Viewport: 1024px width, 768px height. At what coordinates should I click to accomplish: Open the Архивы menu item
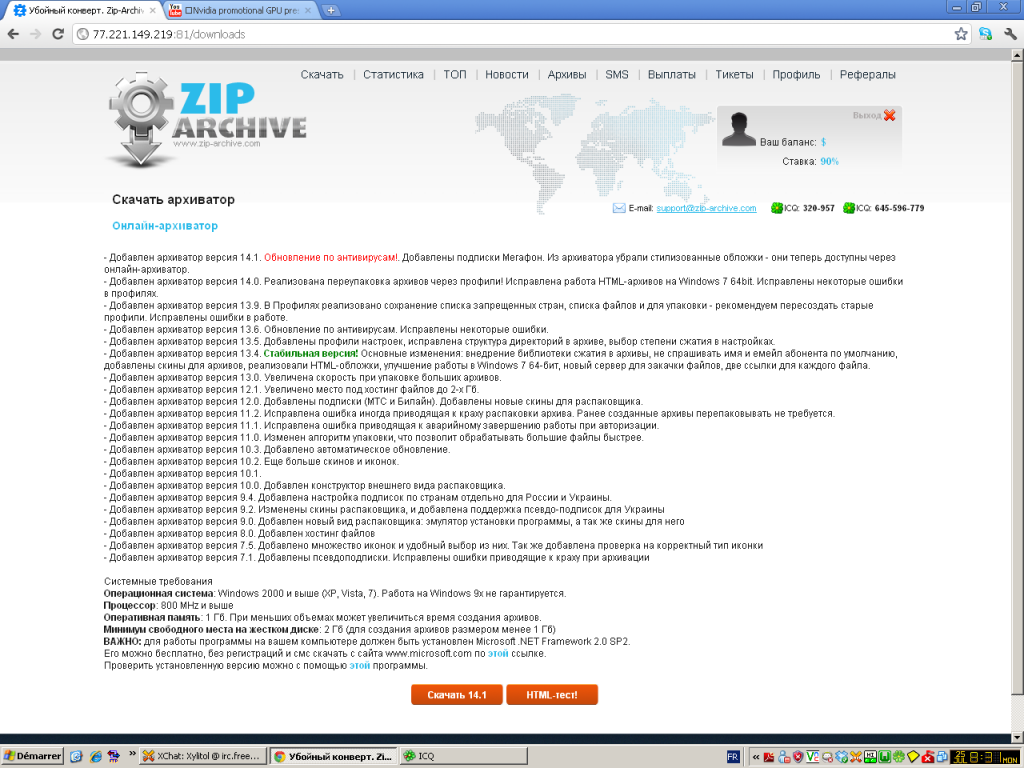(567, 74)
